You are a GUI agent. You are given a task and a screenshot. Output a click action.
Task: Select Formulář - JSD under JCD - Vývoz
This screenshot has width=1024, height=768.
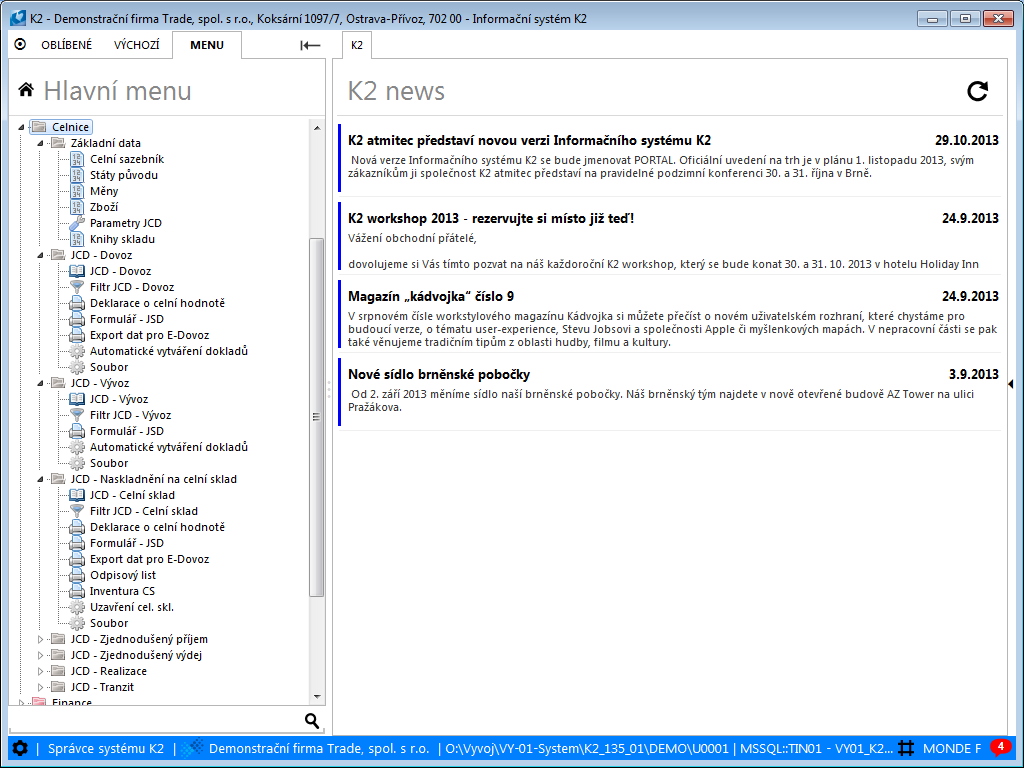point(127,431)
